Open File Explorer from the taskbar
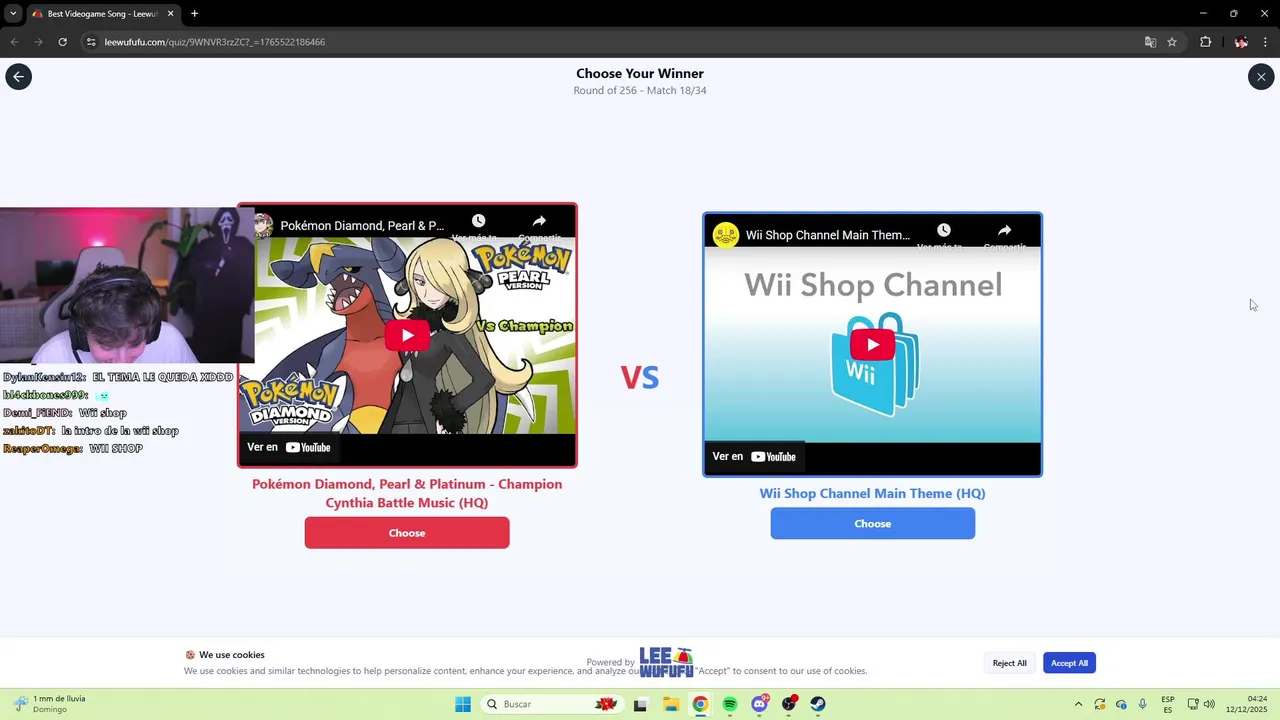 [670, 704]
